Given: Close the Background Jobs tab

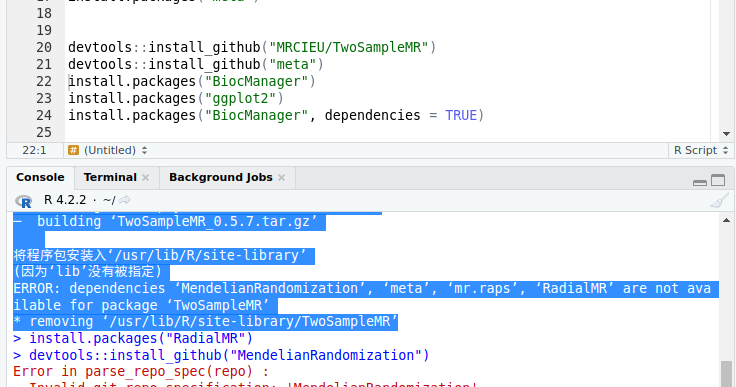Looking at the screenshot, I should click(282, 178).
